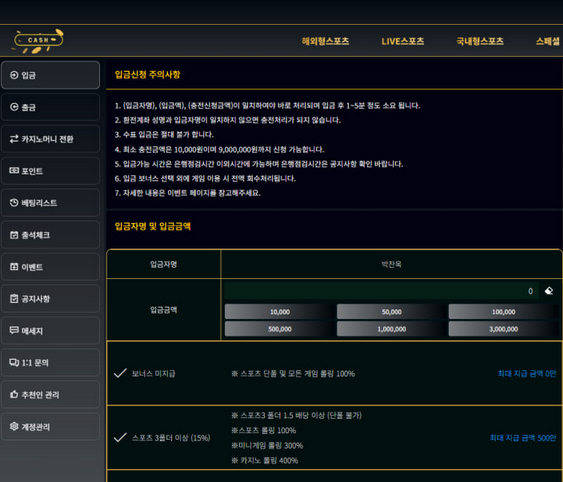Viewport: 563px width, 482px height.
Task: Select the 스포츠 3폴더 이상 (15%) bonus checkmark
Action: coord(120,437)
